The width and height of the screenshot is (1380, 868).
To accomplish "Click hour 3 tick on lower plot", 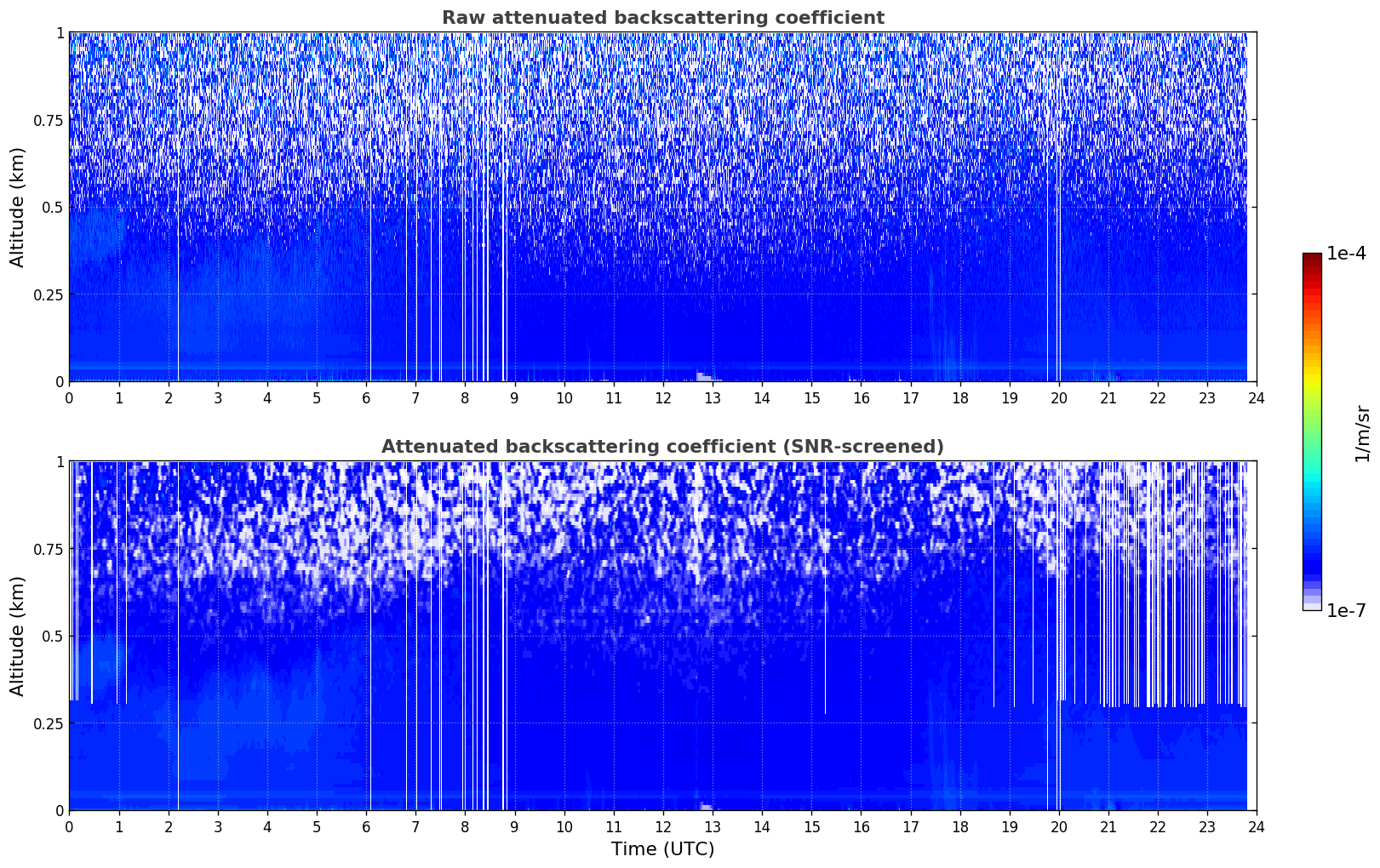I will pyautogui.click(x=218, y=826).
